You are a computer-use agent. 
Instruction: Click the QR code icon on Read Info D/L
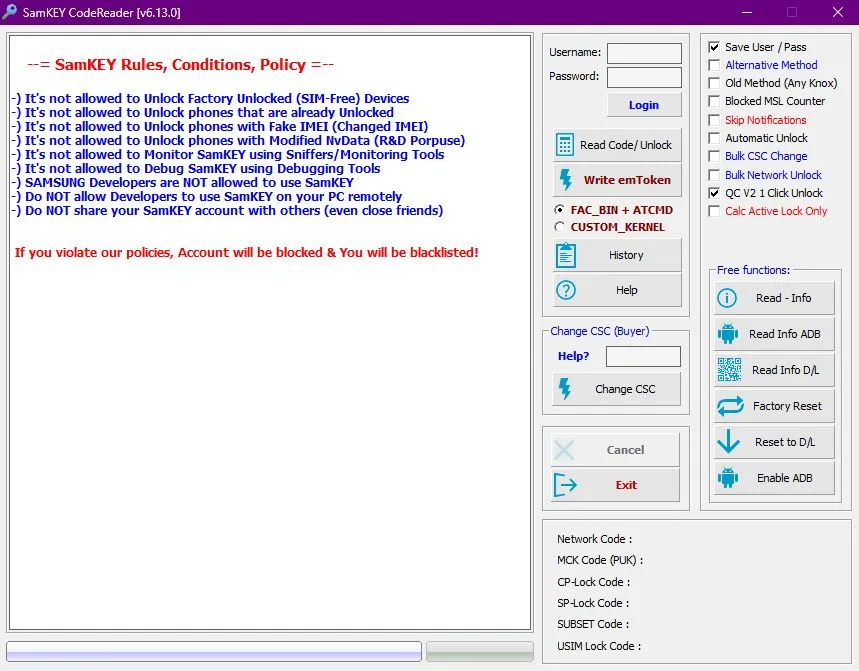[x=729, y=370]
